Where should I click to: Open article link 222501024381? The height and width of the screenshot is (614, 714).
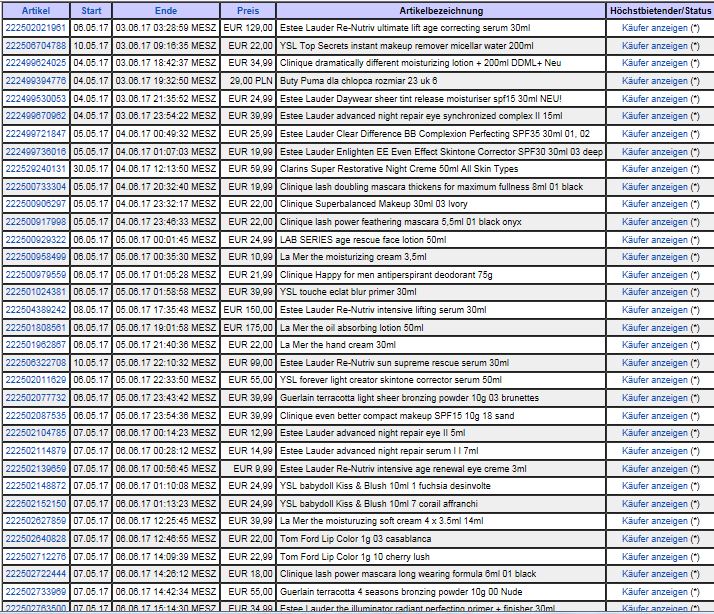click(36, 292)
